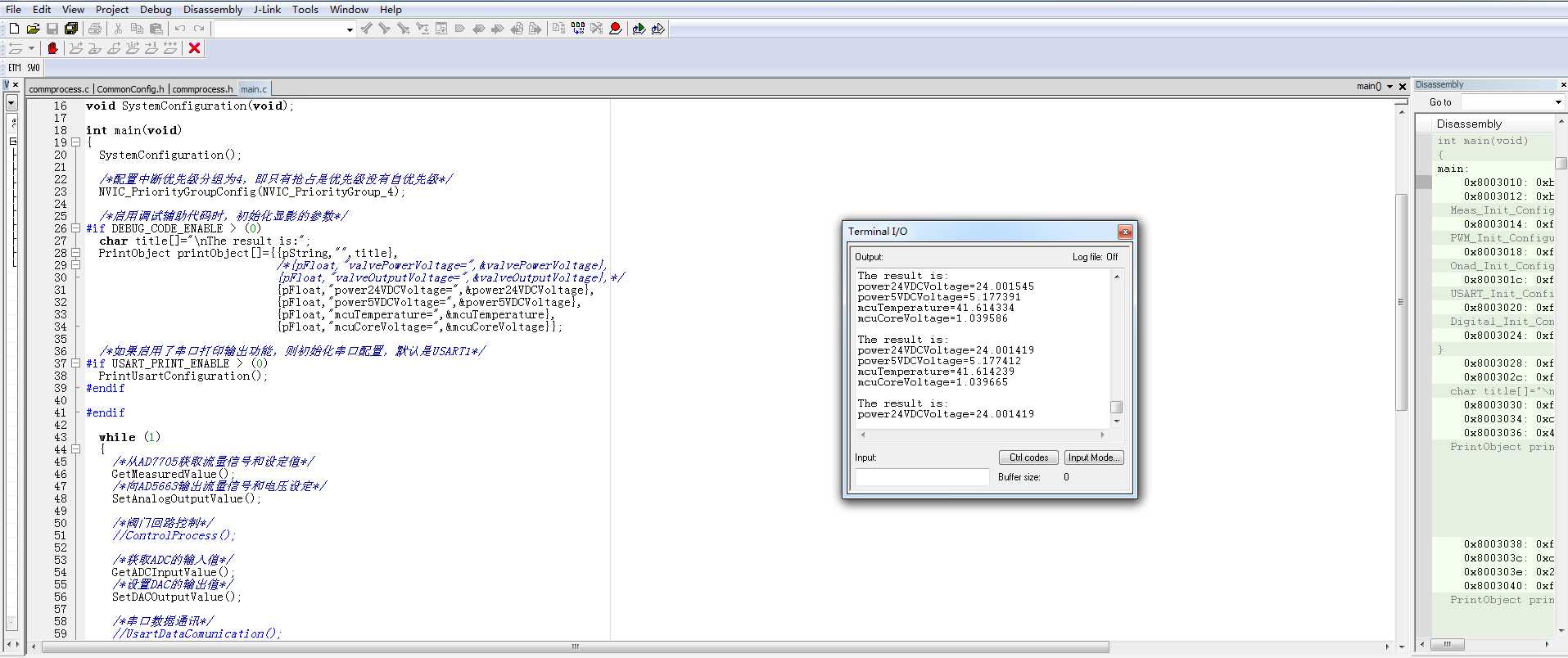Click the Copy icon in toolbar
The image size is (1568, 658).
pos(137,29)
